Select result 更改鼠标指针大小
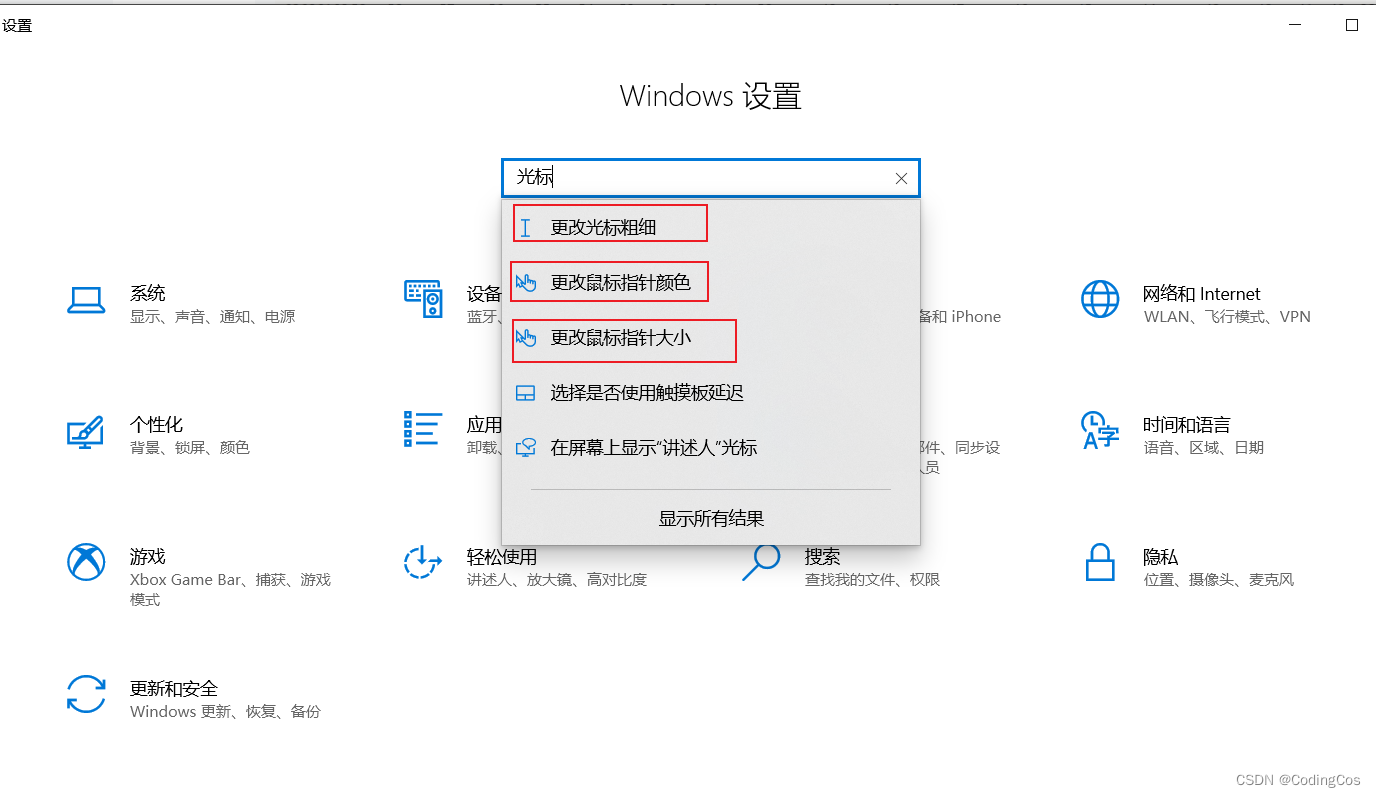1376x797 pixels. click(x=710, y=338)
